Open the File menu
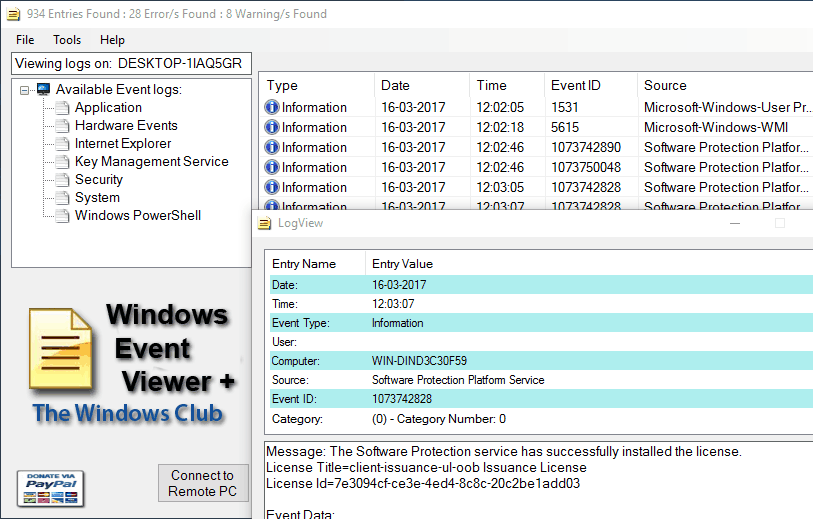Viewport: 813px width, 519px height. 25,40
